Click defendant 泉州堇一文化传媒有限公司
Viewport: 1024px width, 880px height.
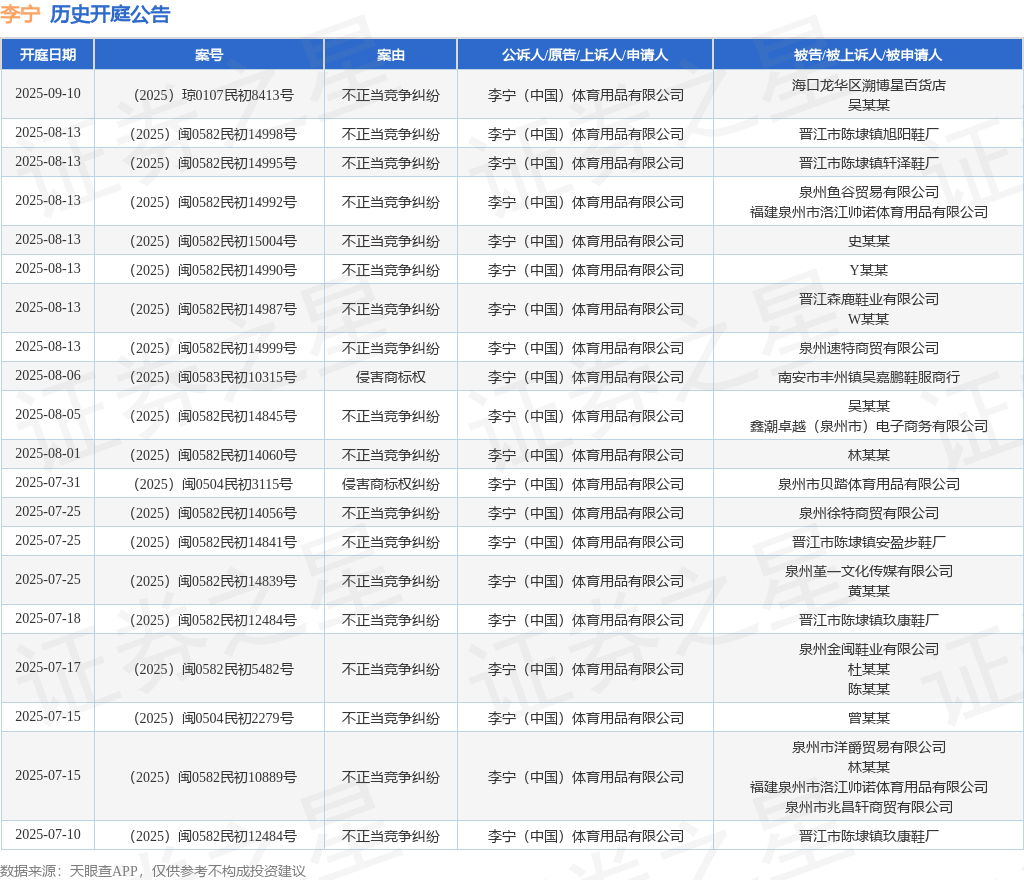pyautogui.click(x=869, y=571)
